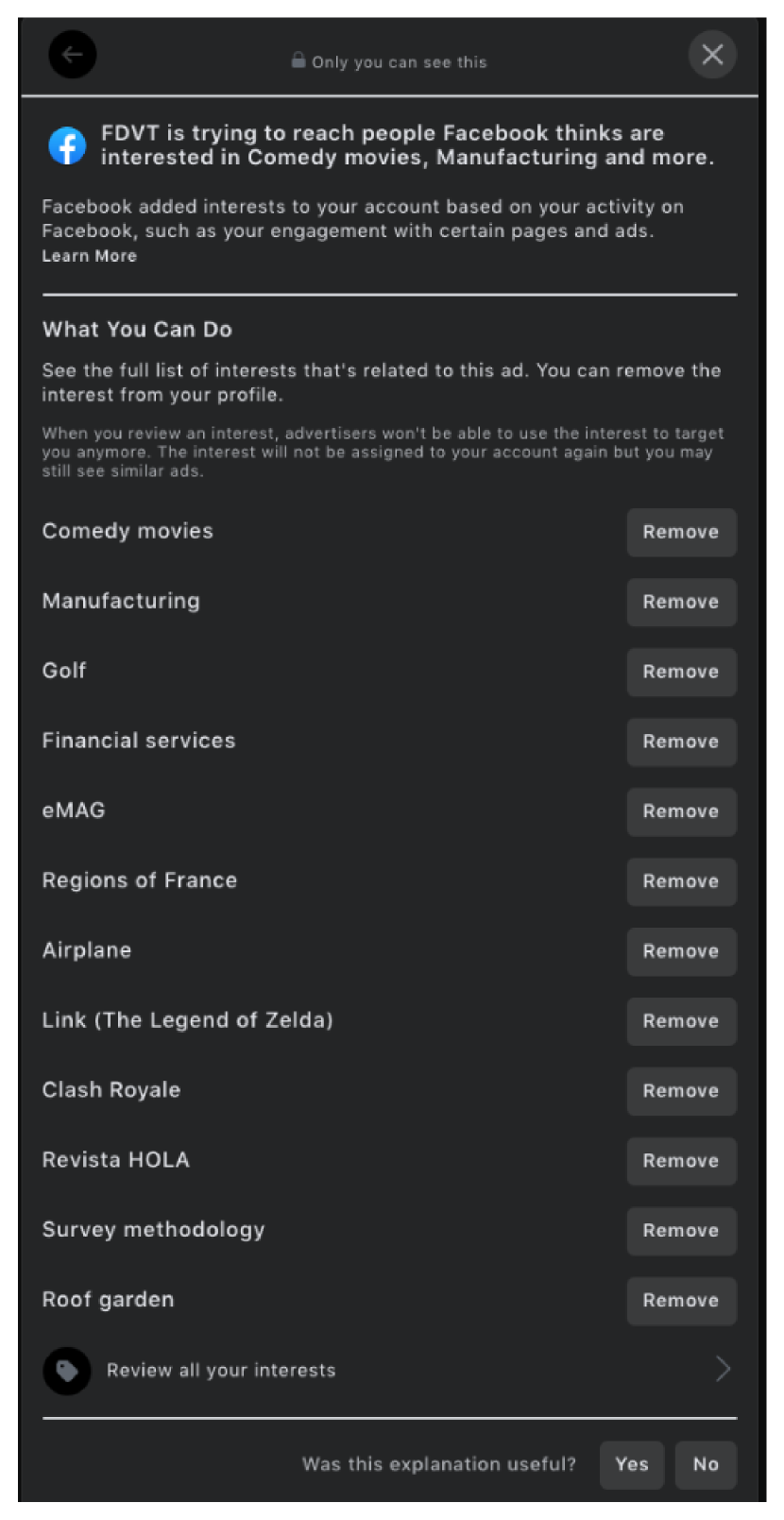Viewport: 784px width, 1520px height.
Task: Remove the Airplane interest
Action: click(681, 951)
